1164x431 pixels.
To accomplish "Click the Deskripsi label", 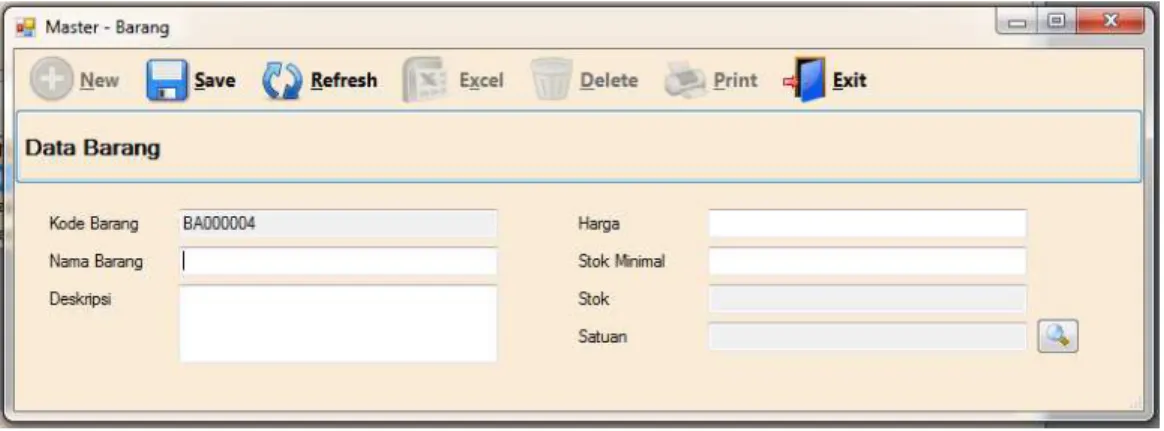I will pyautogui.click(x=80, y=300).
